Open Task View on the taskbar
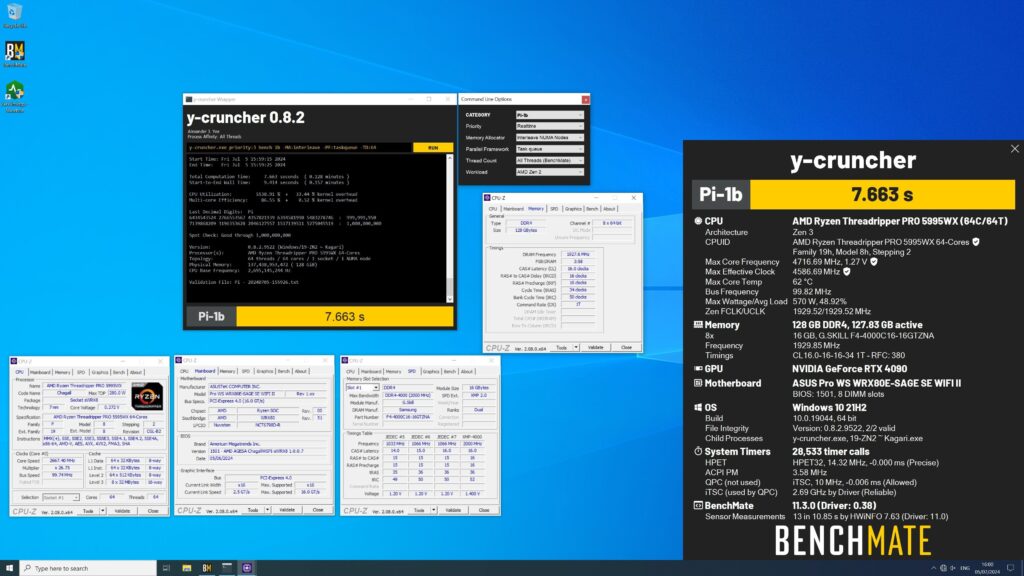Screen dimensions: 1024x576 [x=166, y=568]
